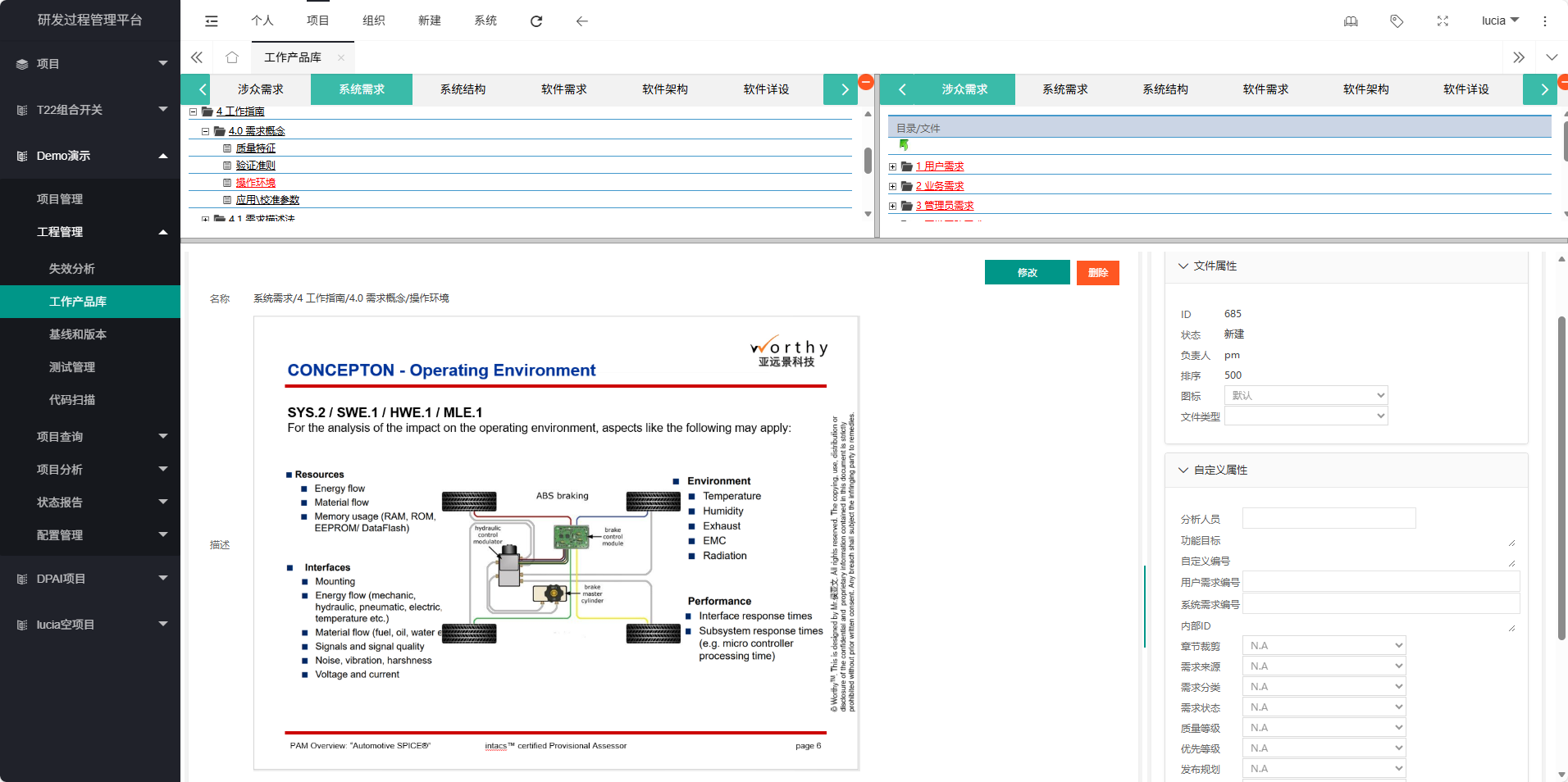Go to the home tab icon
1568x782 pixels.
pyautogui.click(x=232, y=57)
